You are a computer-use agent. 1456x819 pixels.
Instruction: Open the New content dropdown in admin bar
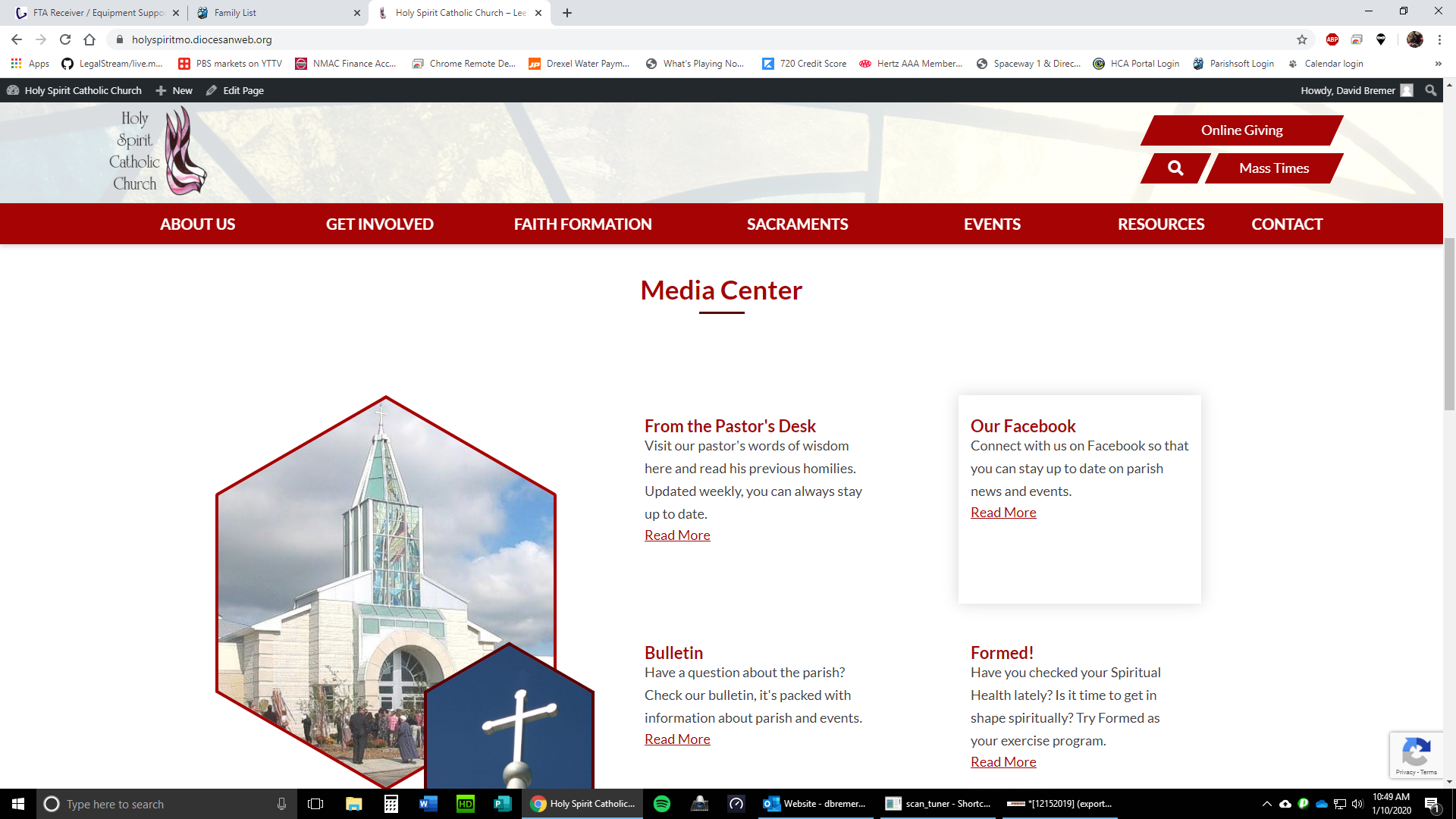174,90
